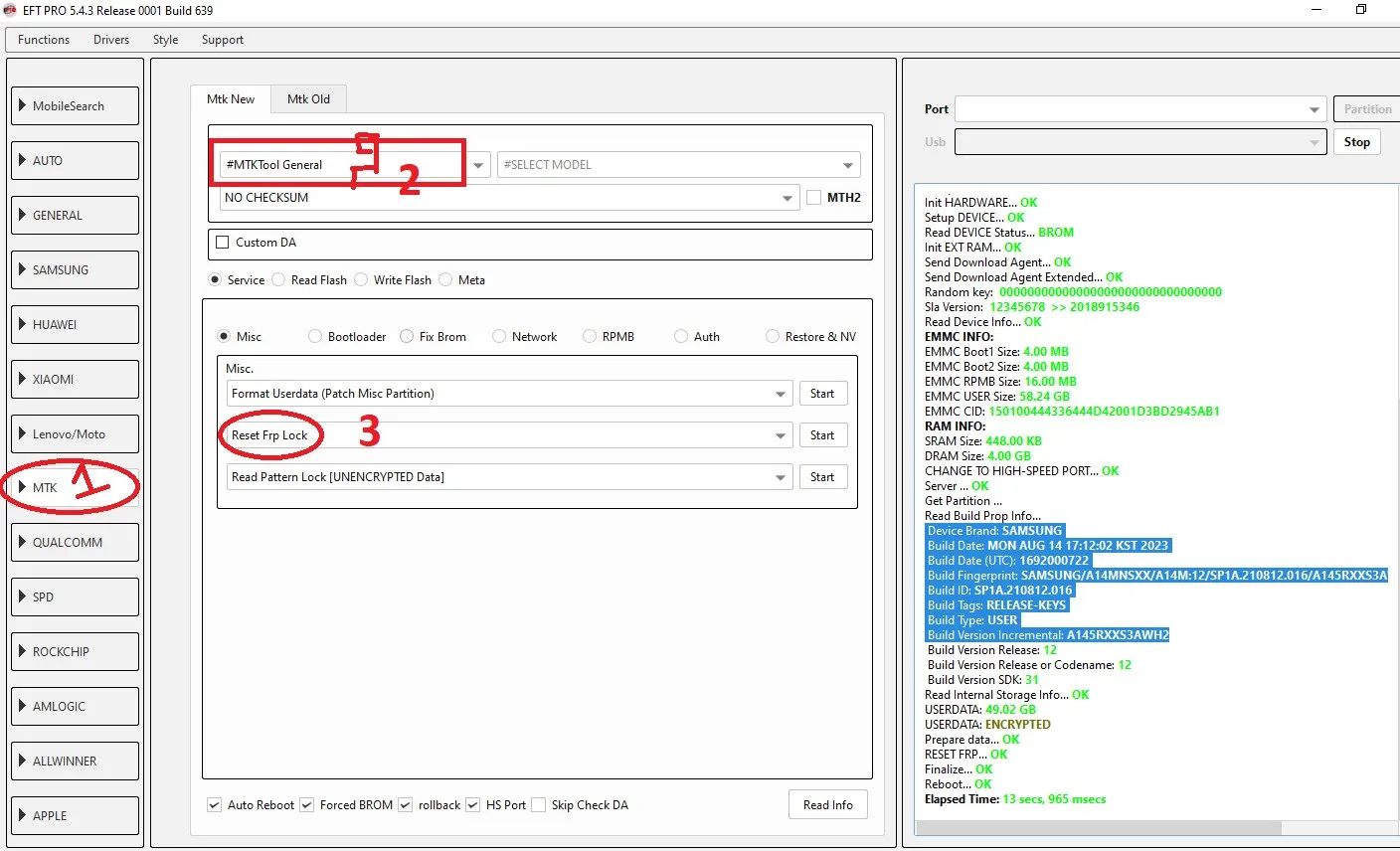This screenshot has width=1400, height=851.
Task: Open the HUAWEI sidebar section
Action: (x=75, y=325)
